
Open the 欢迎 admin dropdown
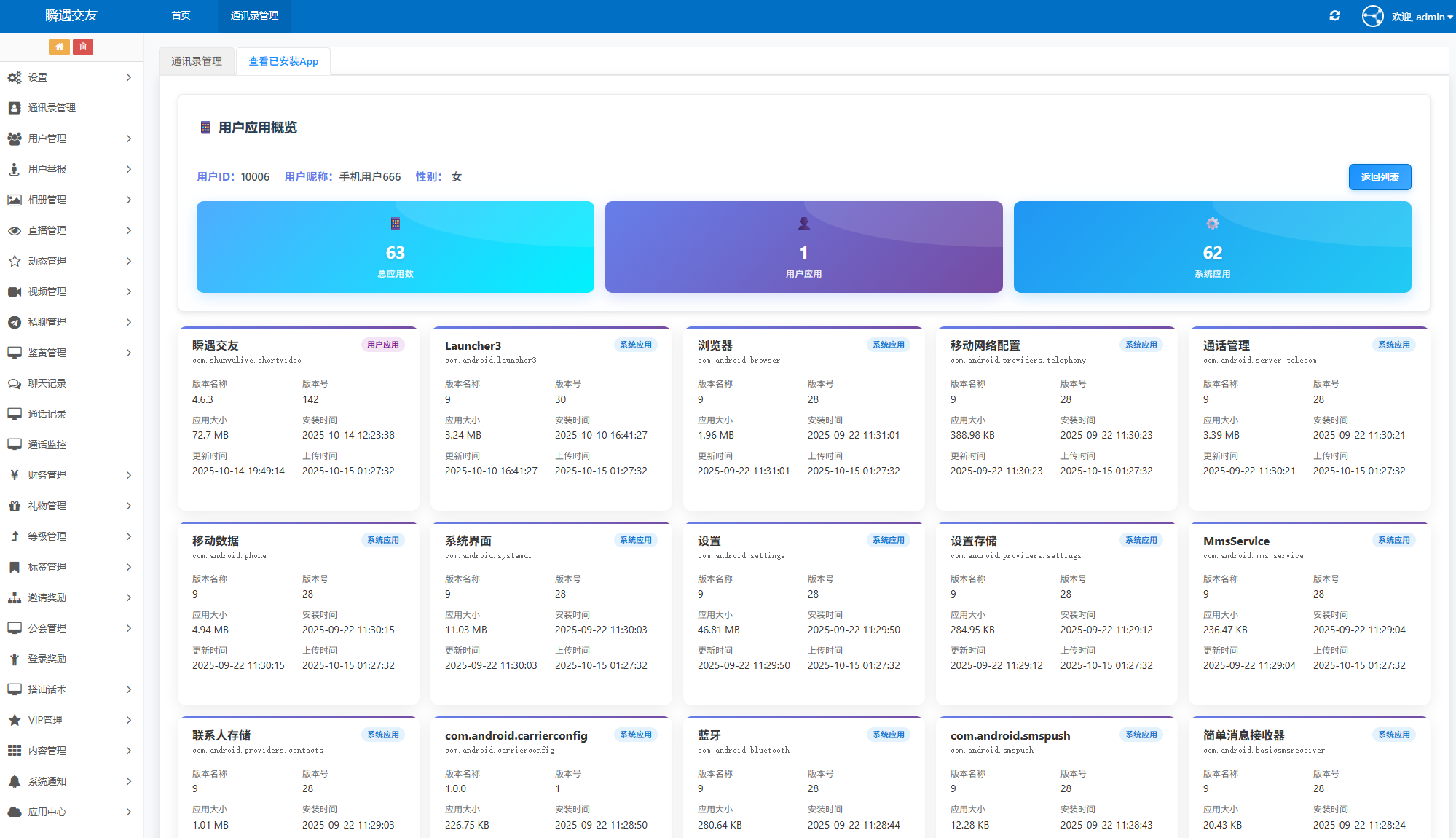click(1417, 15)
